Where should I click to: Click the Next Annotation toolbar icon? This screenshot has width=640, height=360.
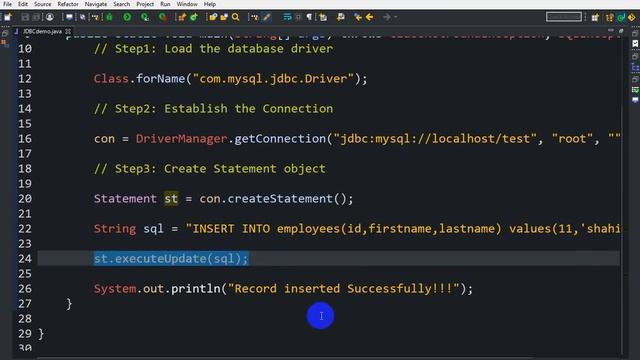323,17
